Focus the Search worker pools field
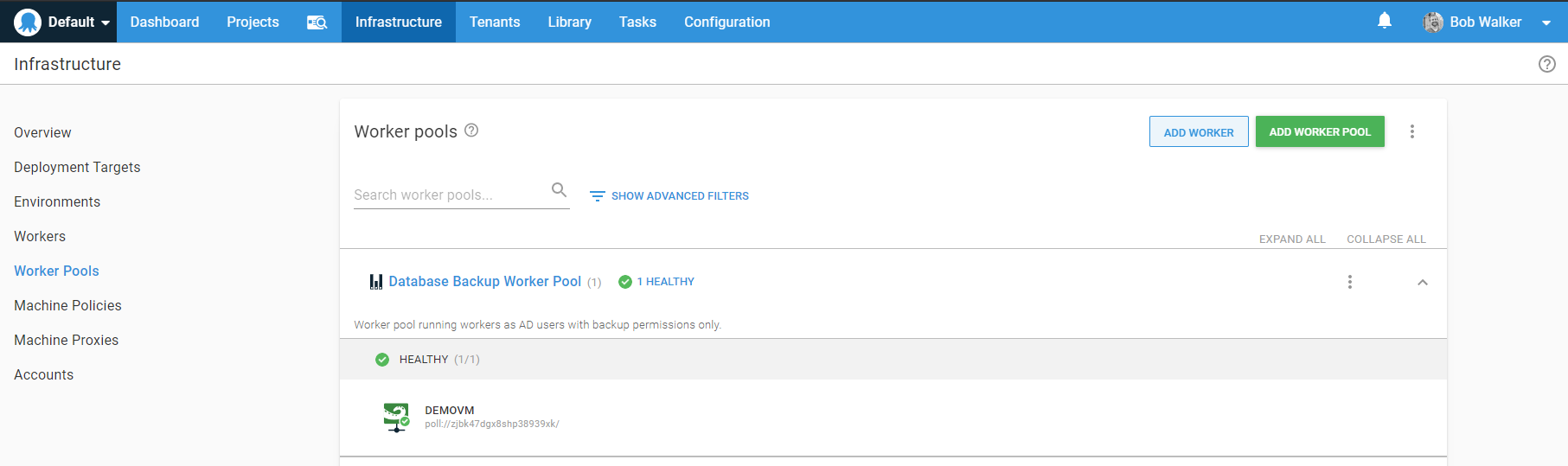The width and height of the screenshot is (1568, 466). click(x=448, y=195)
